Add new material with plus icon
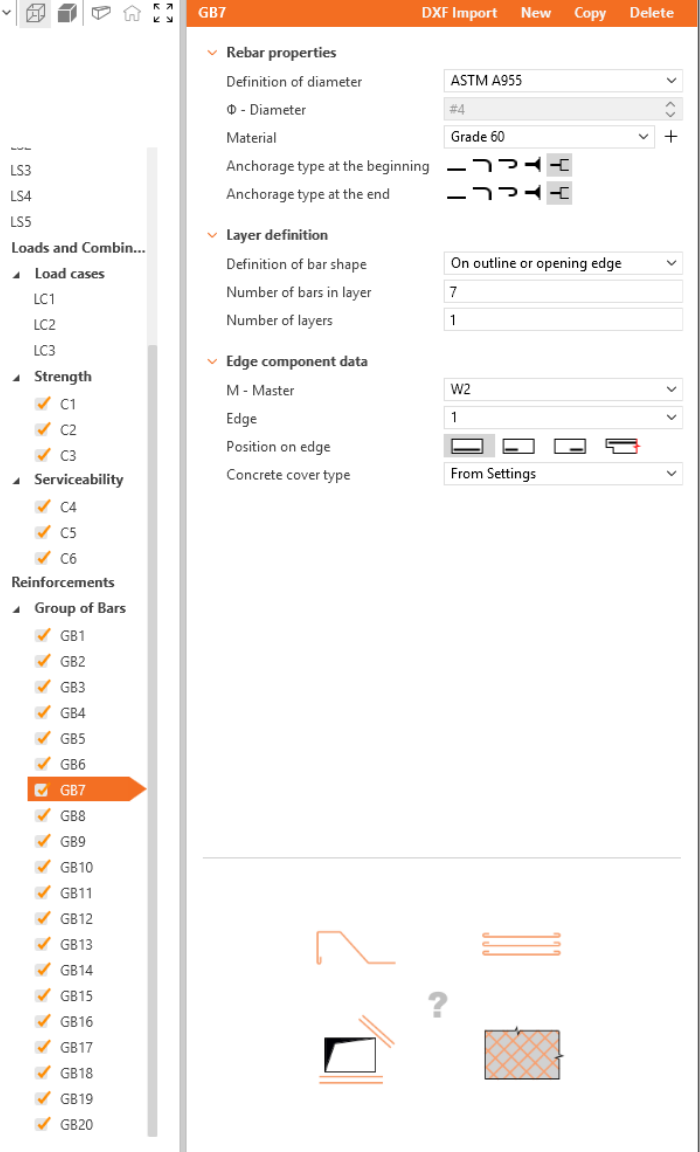 671,137
